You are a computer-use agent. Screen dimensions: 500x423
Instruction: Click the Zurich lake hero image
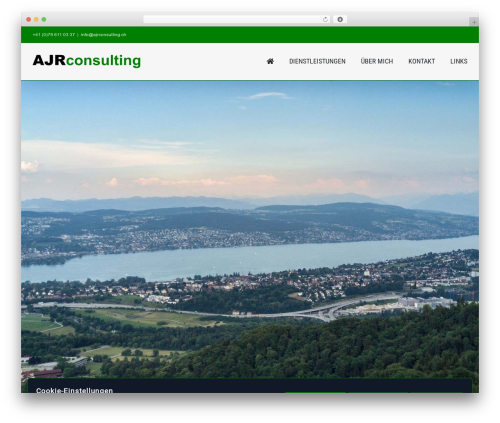(x=250, y=230)
